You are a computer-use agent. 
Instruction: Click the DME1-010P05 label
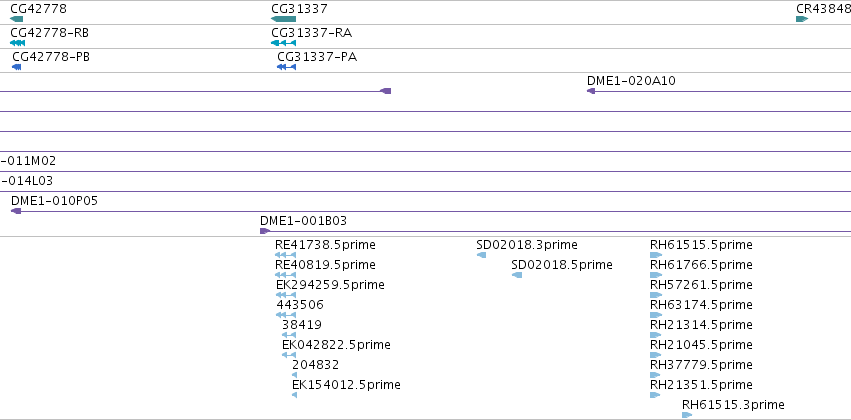[x=54, y=201]
